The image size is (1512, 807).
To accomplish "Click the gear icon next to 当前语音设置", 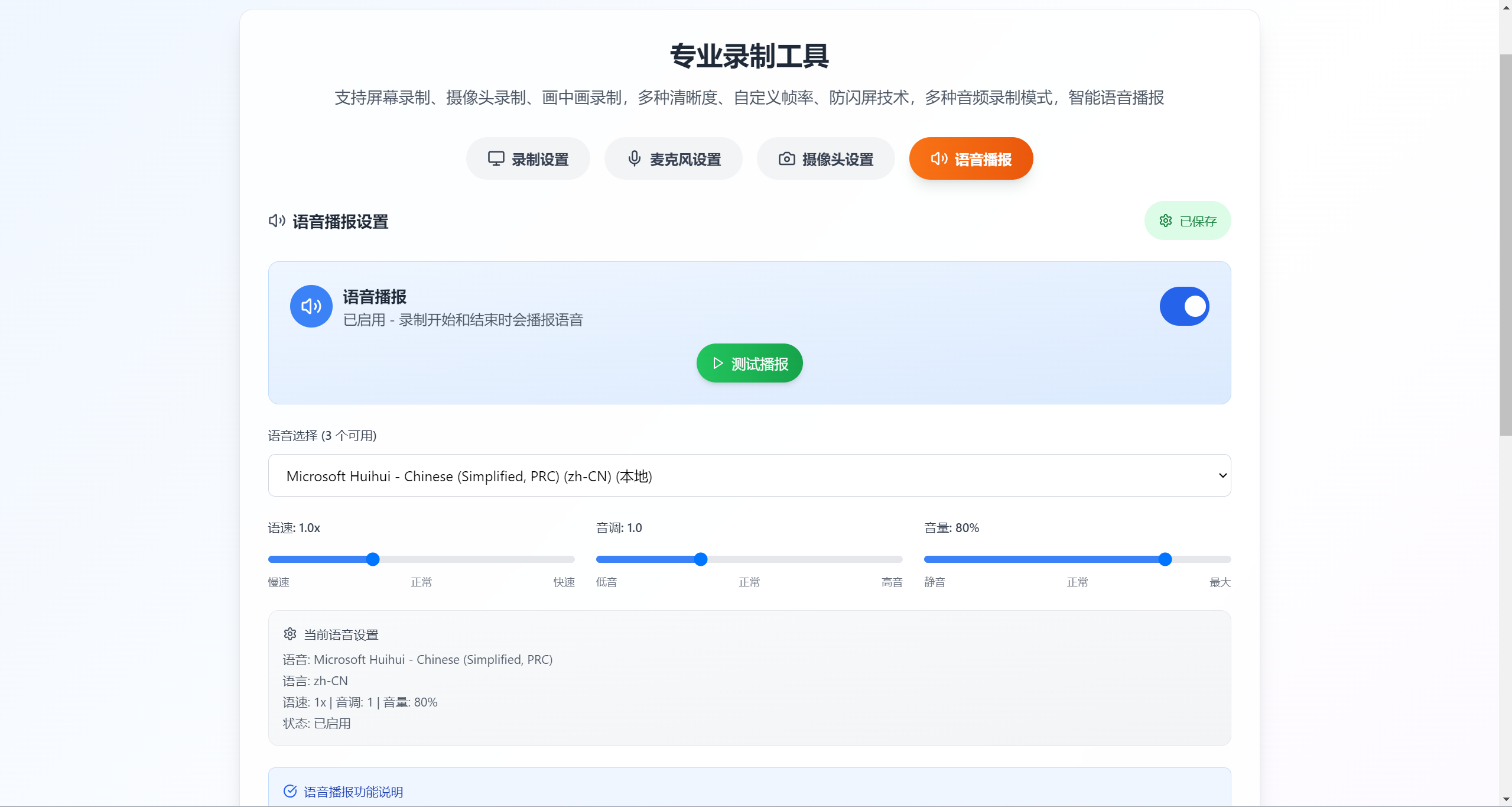I will (x=290, y=634).
